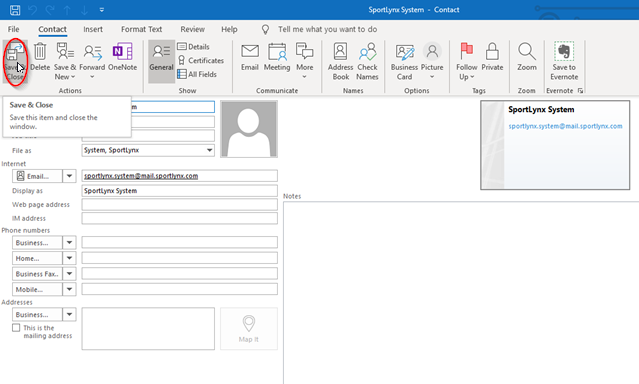This screenshot has height=384, width=639.
Task: Open the Details view
Action: [x=194, y=46]
